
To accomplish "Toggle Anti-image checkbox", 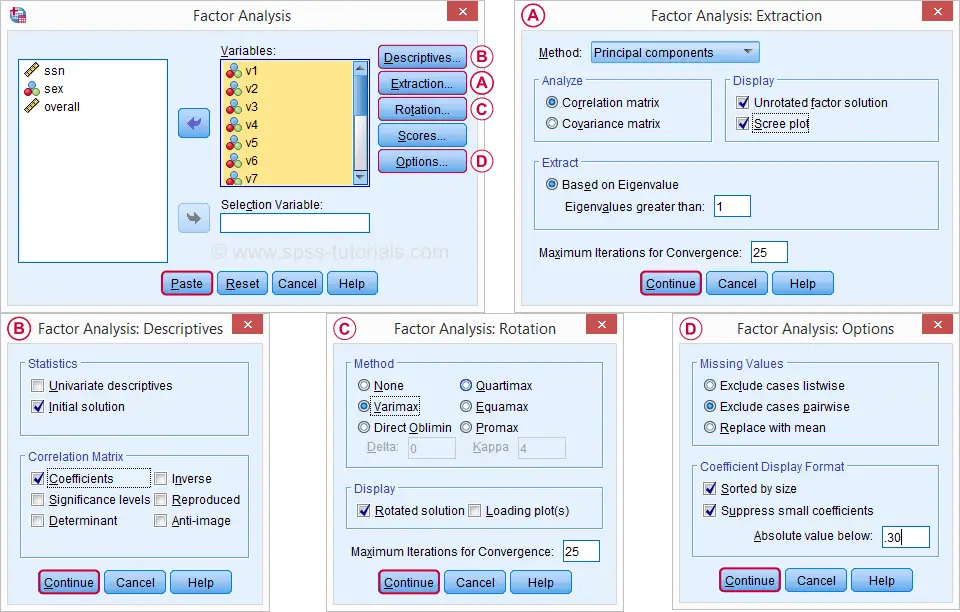I will tap(160, 520).
